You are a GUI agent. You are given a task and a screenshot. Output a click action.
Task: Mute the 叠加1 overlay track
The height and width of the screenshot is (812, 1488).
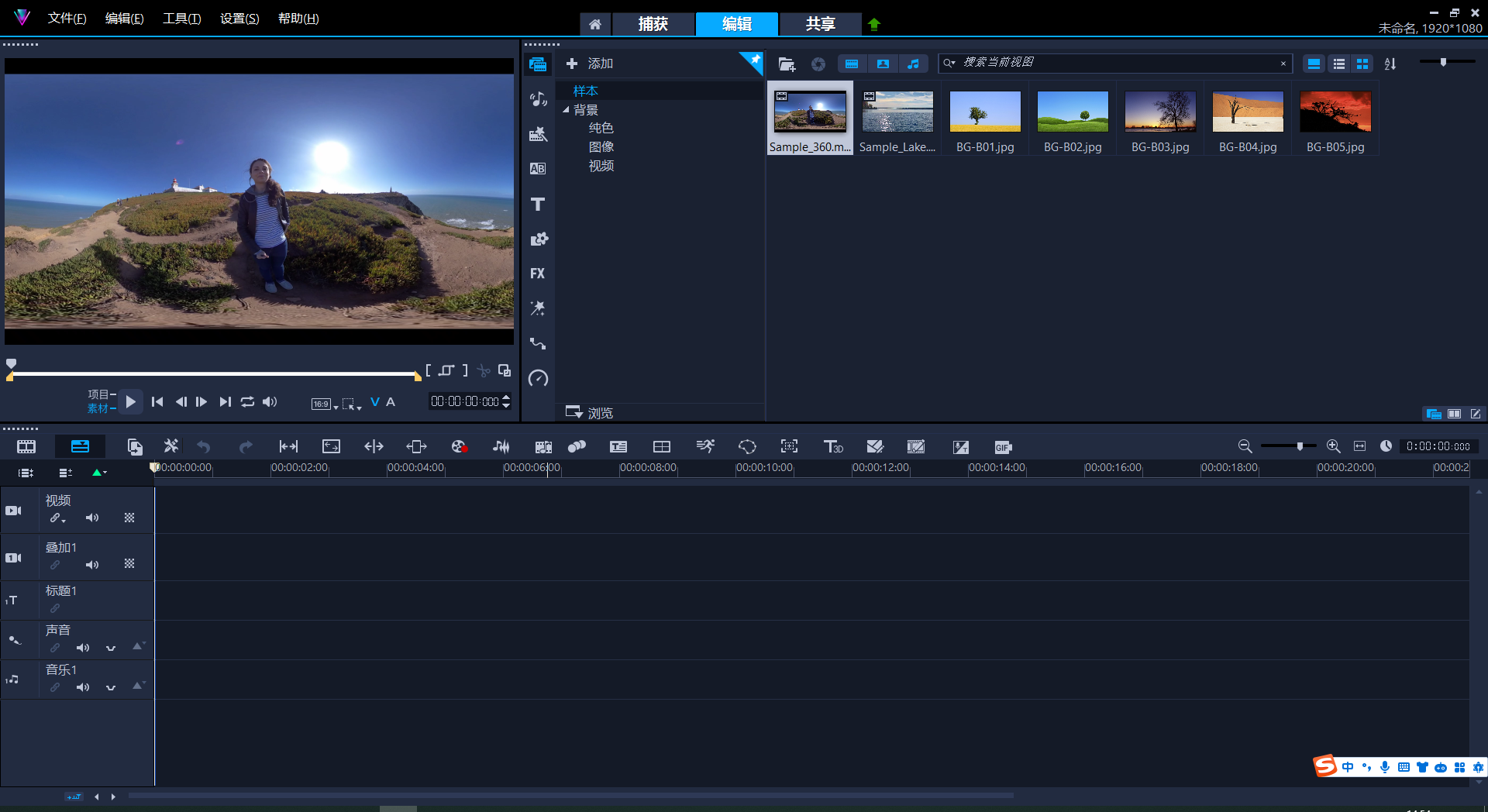[x=92, y=565]
